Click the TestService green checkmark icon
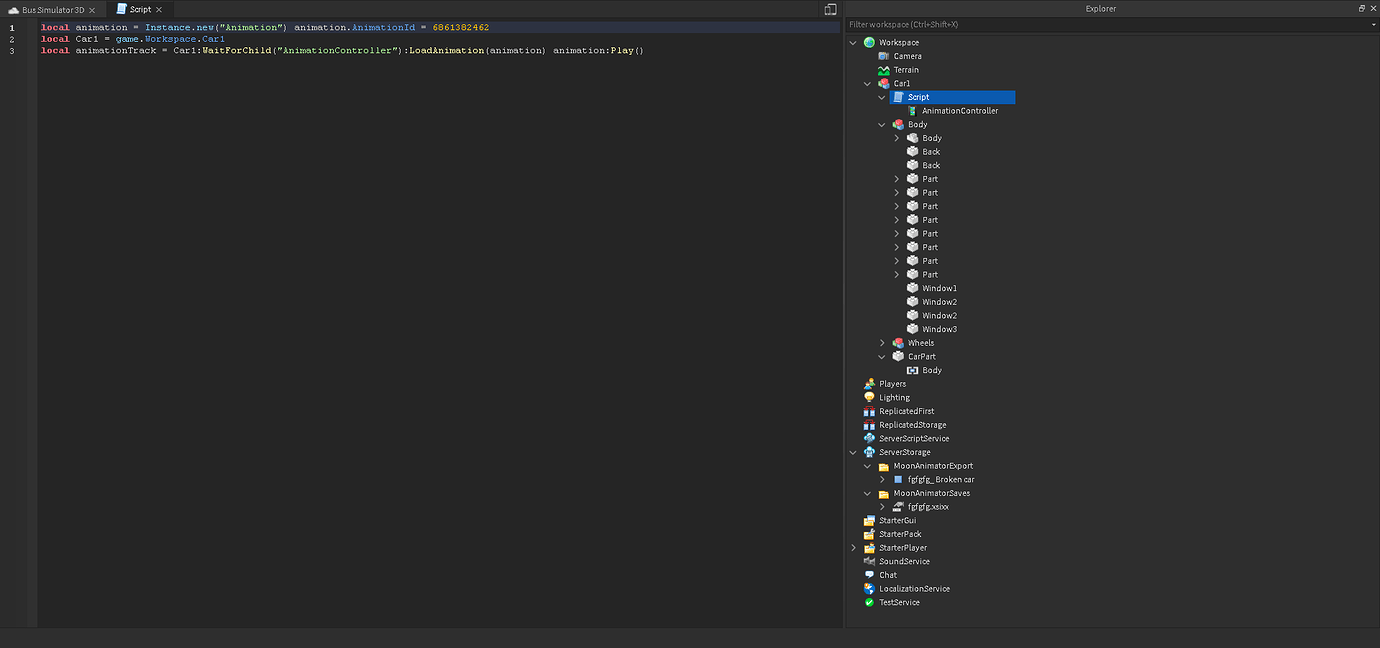 pos(869,602)
